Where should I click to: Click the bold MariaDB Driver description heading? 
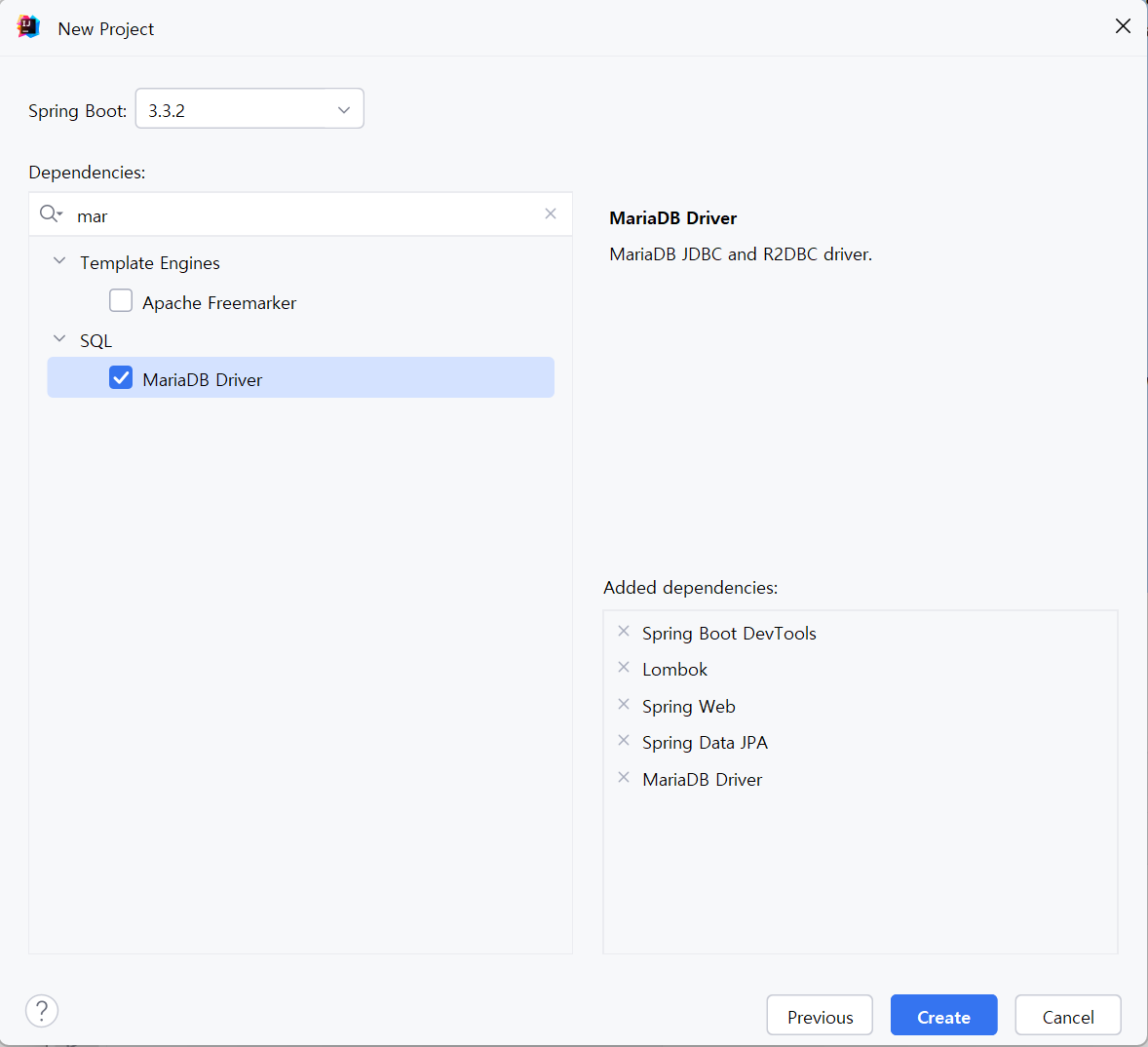pyautogui.click(x=672, y=218)
